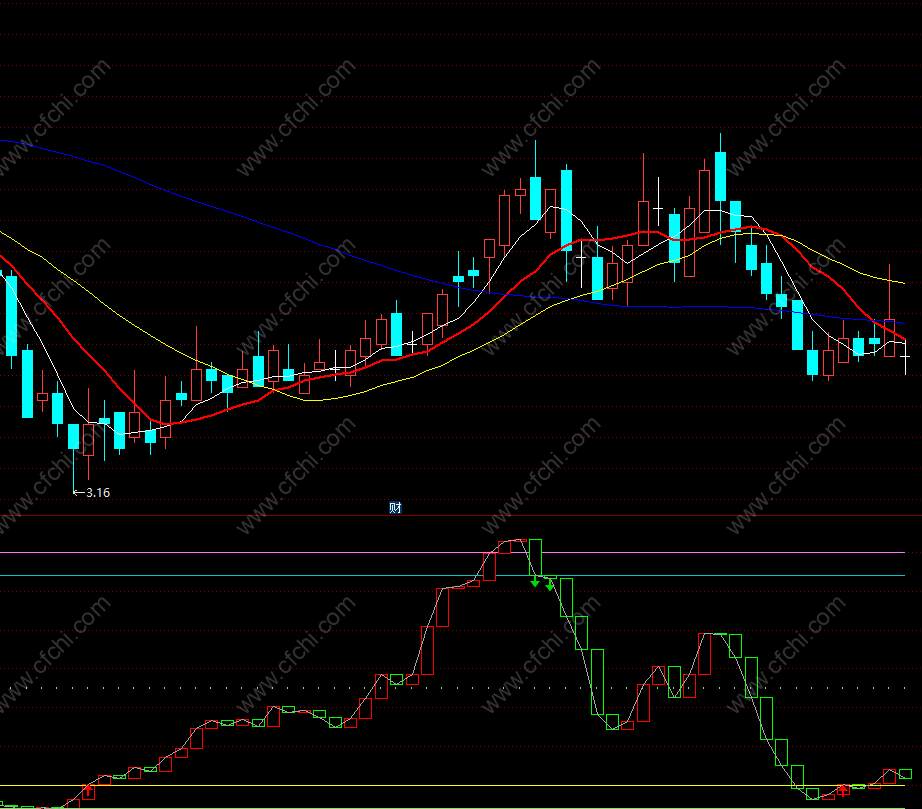Click the last white doji candlestick

click(x=906, y=356)
